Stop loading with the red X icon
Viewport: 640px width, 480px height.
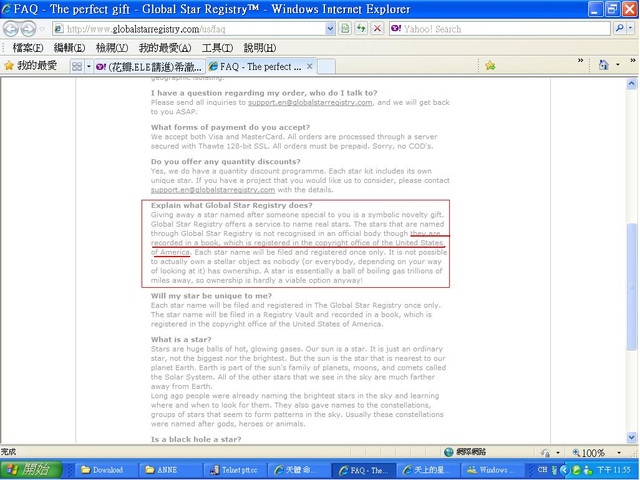click(x=378, y=29)
